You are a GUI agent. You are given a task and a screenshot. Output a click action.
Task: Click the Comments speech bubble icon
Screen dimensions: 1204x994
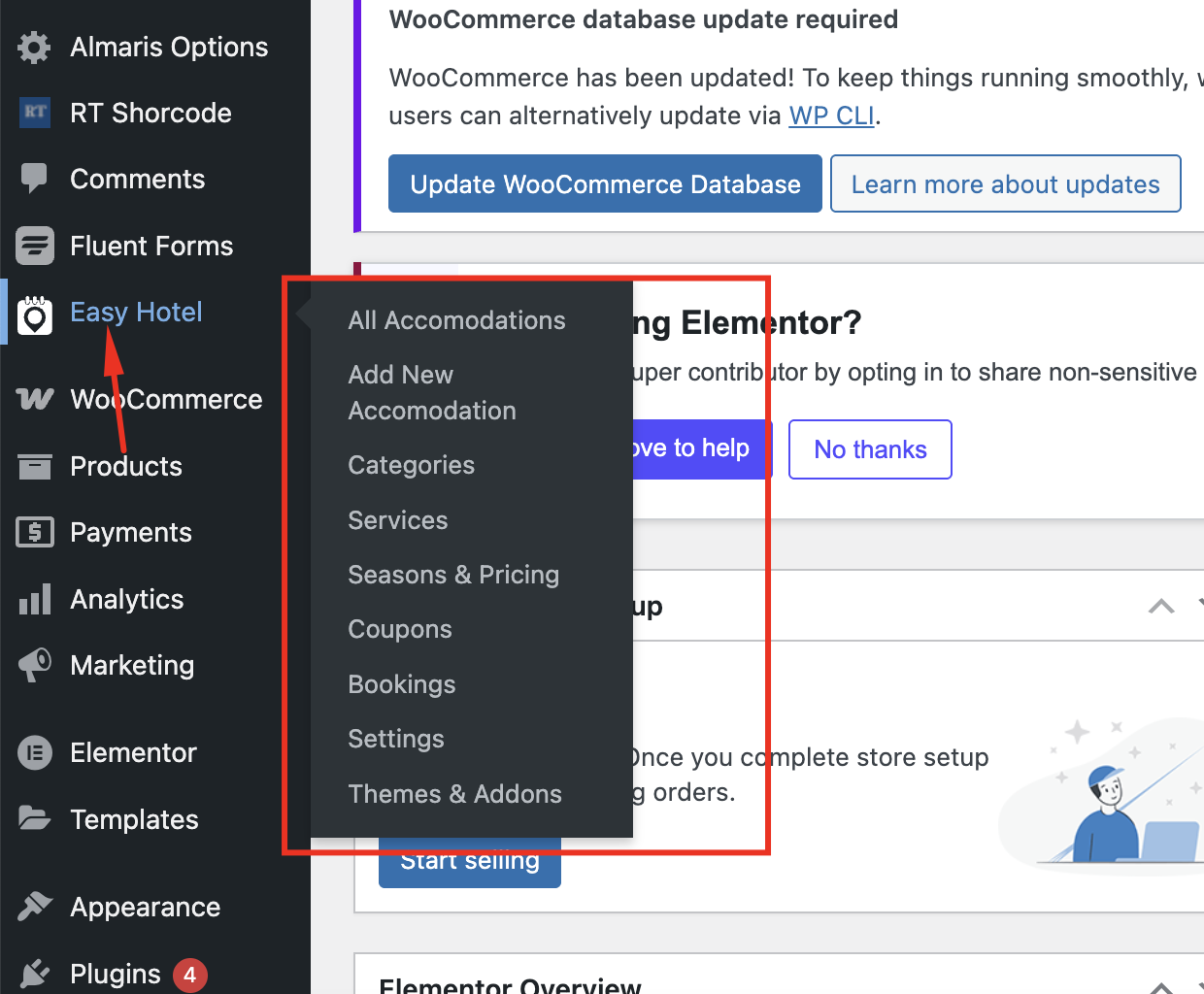pyautogui.click(x=34, y=179)
